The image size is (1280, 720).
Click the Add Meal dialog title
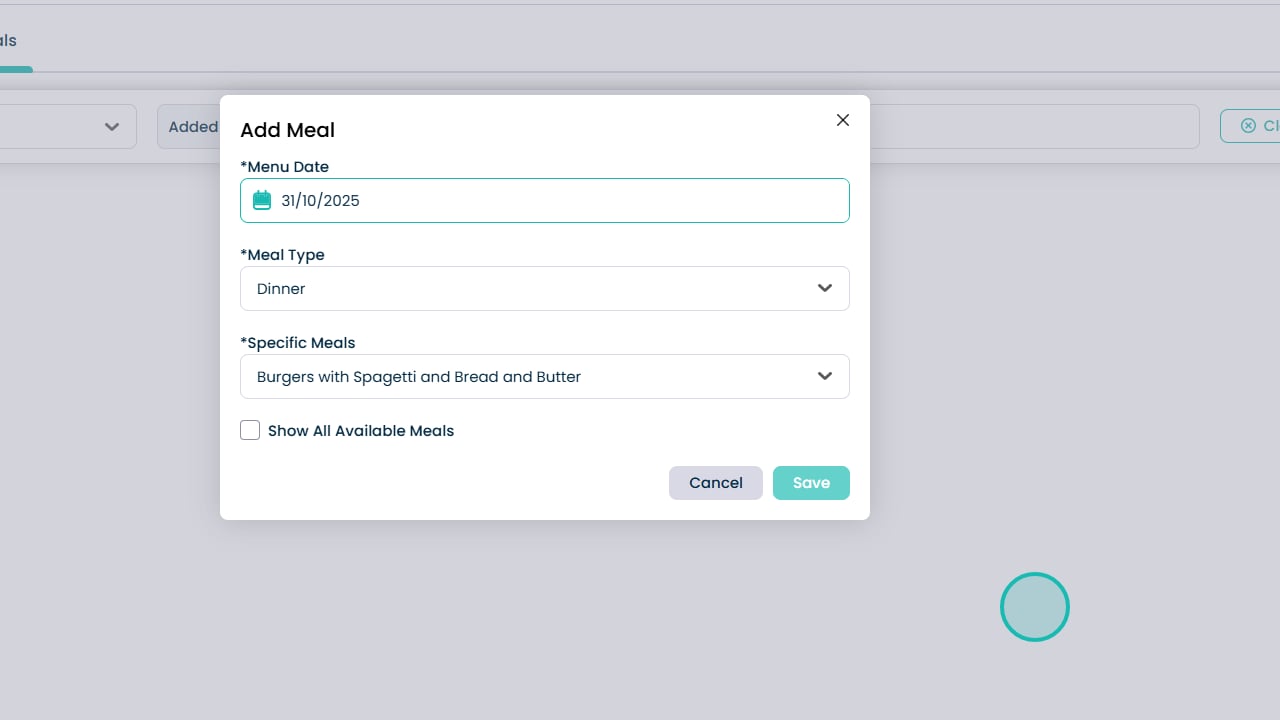click(x=288, y=130)
